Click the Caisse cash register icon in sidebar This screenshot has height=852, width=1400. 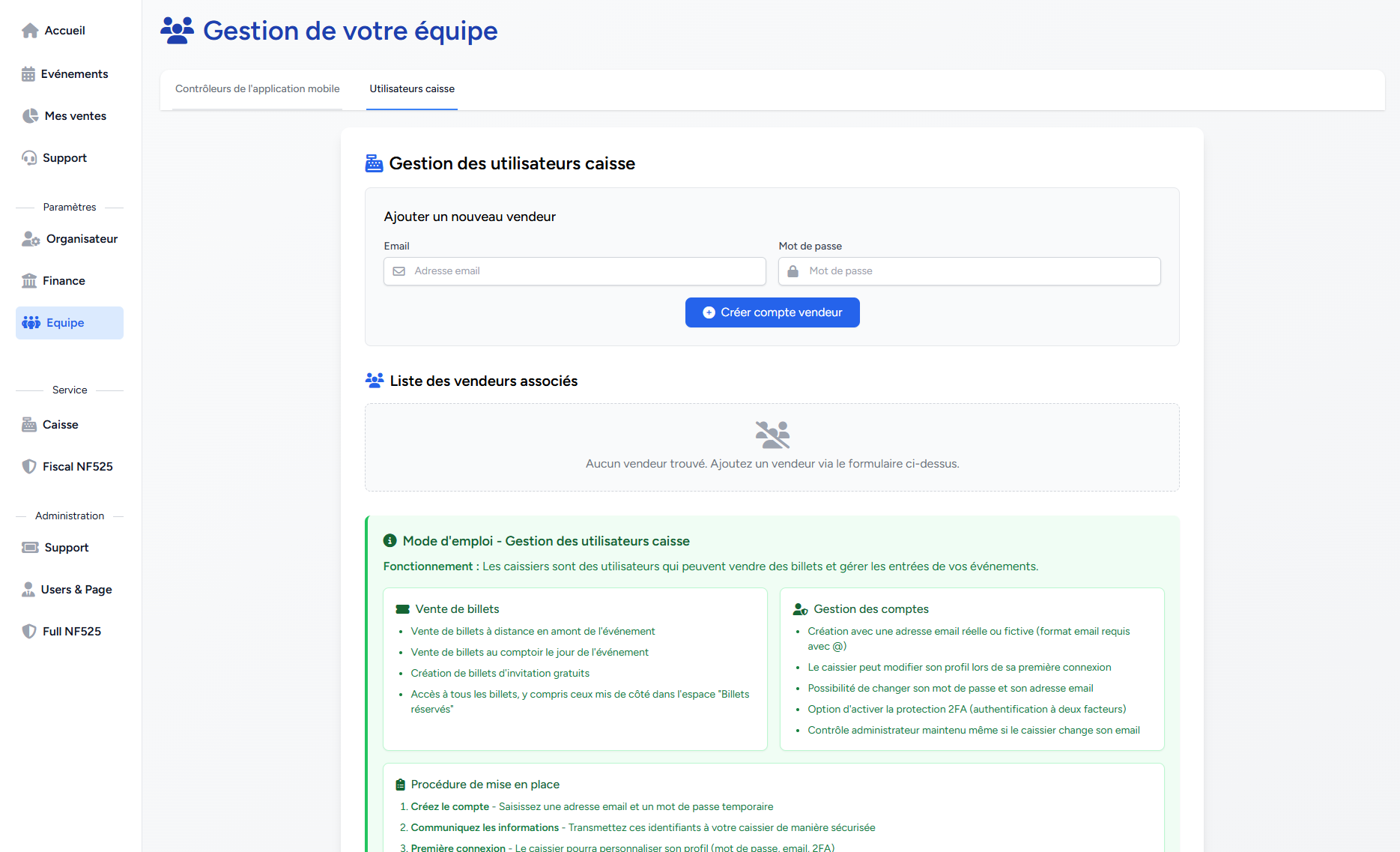point(29,425)
